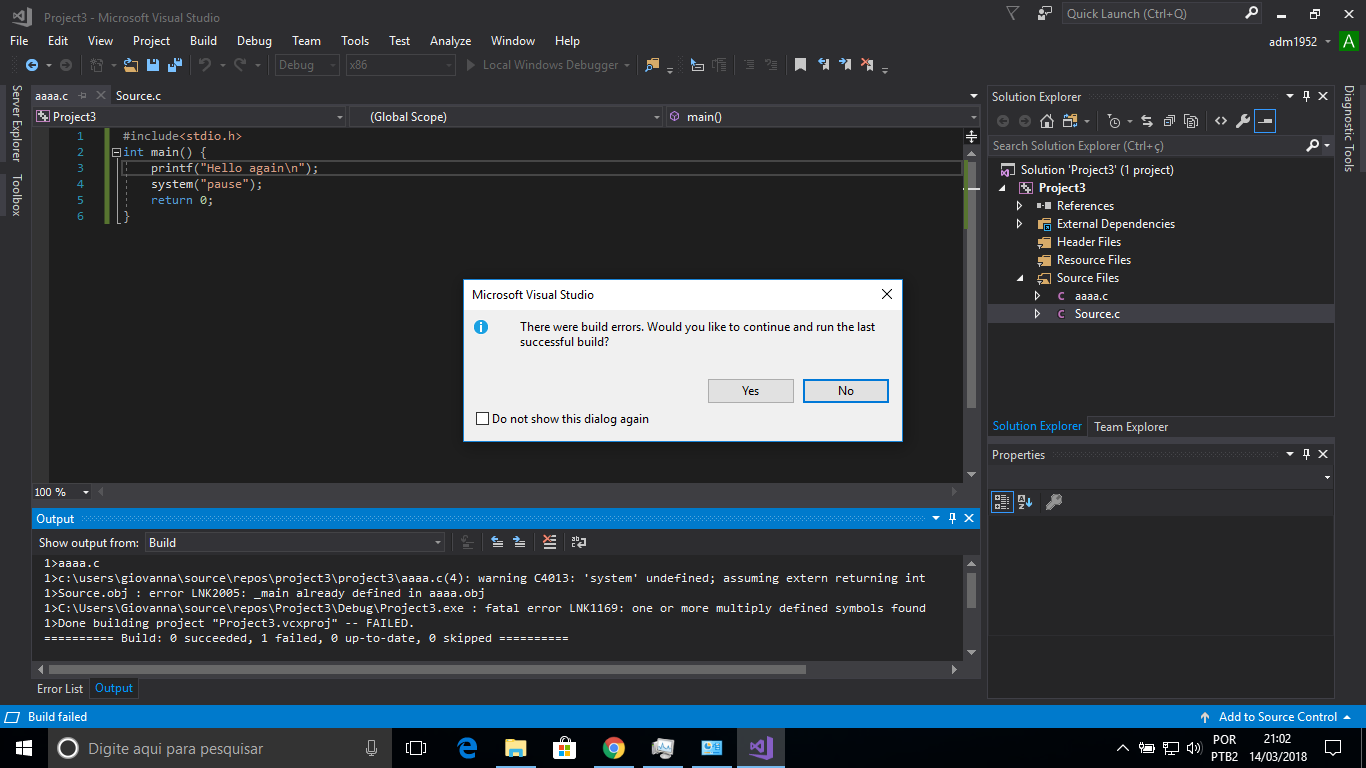The image size is (1366, 768).
Task: Click Sync with Active Document icon
Action: (1146, 121)
